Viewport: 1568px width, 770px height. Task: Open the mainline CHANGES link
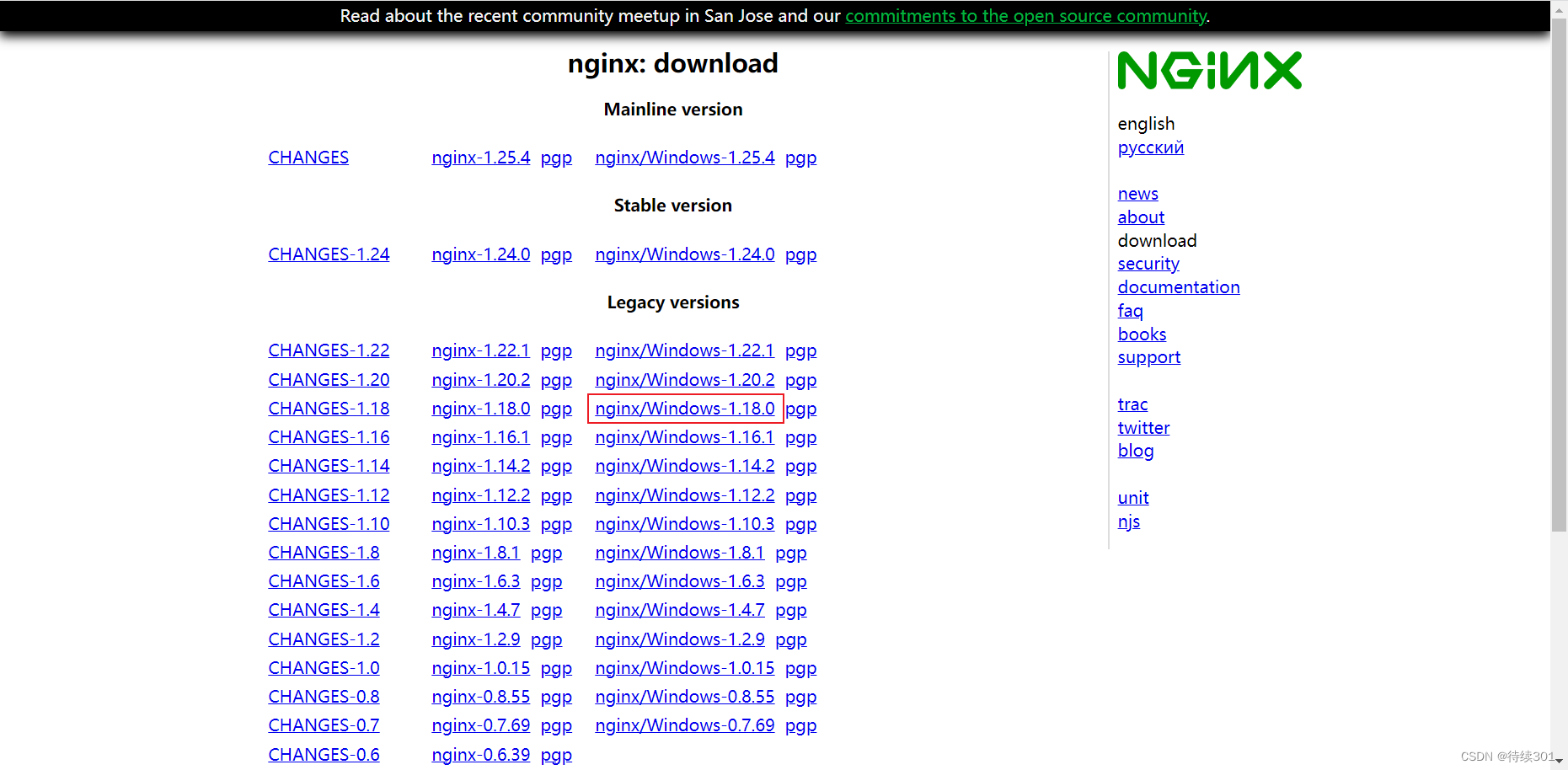coord(308,158)
